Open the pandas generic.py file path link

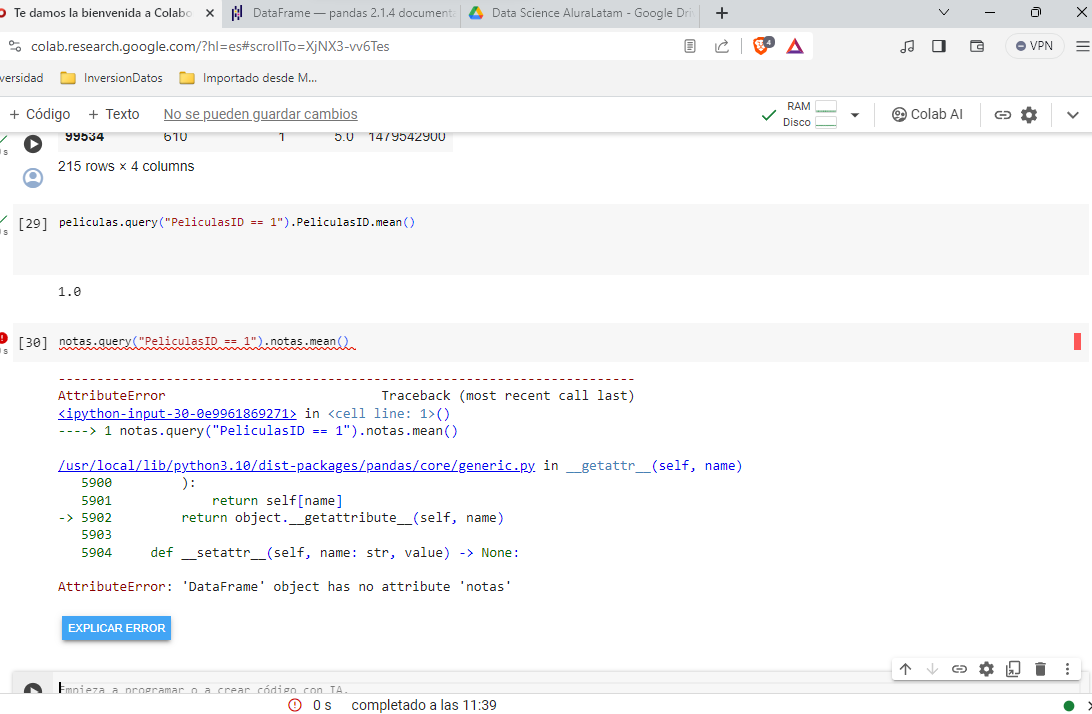(x=297, y=466)
